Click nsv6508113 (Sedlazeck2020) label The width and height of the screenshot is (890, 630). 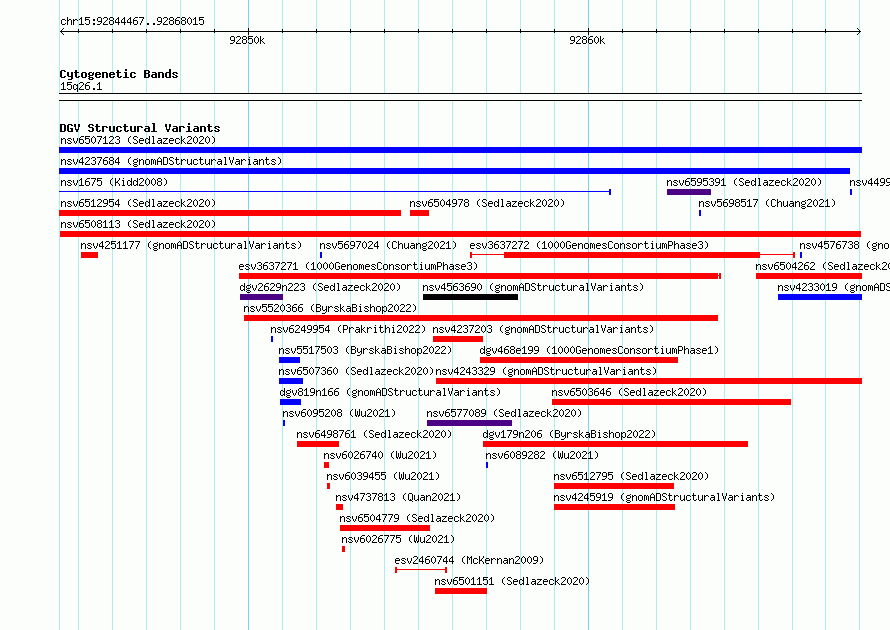tap(138, 224)
